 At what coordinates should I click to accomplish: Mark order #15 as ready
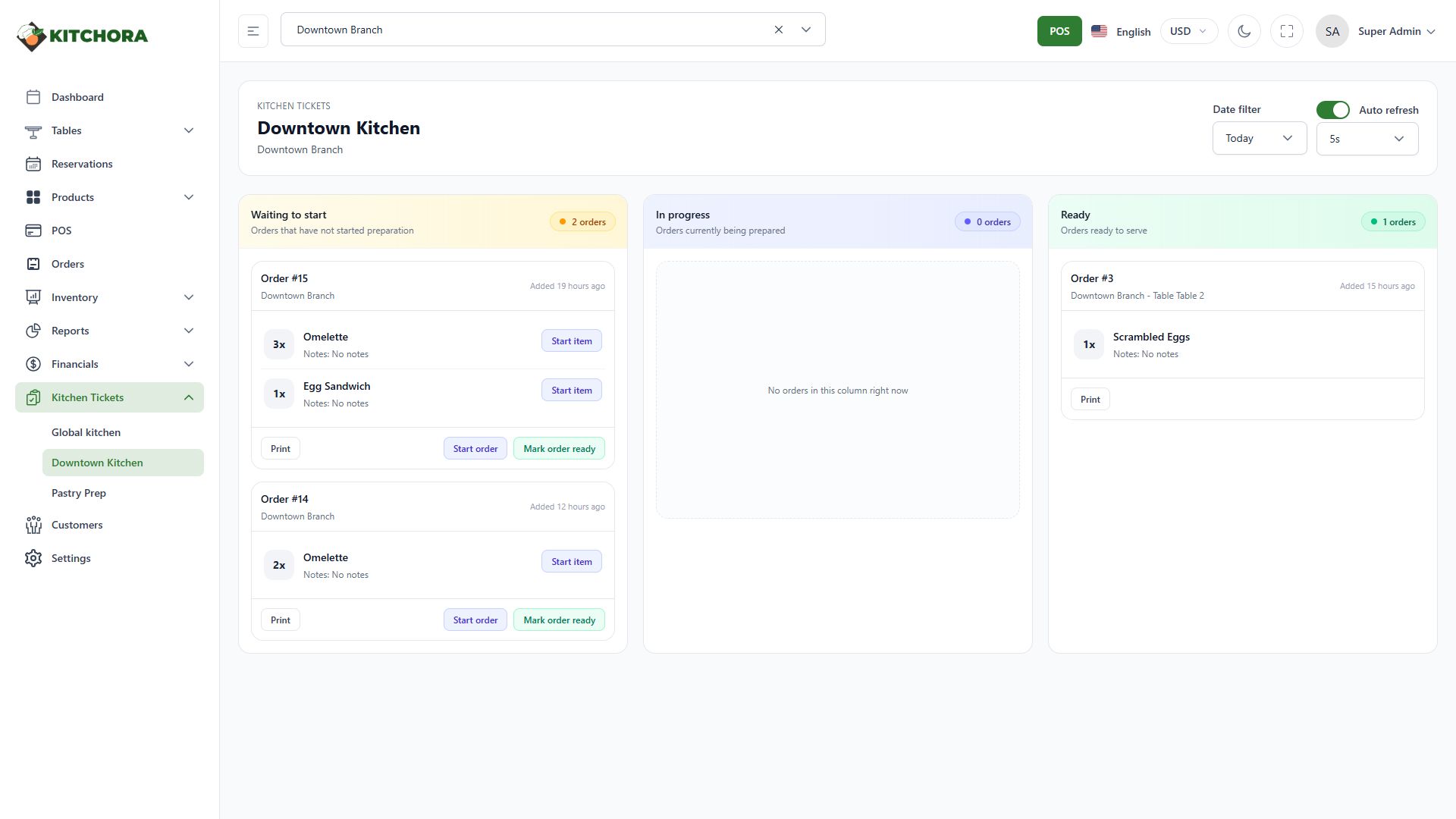(559, 449)
